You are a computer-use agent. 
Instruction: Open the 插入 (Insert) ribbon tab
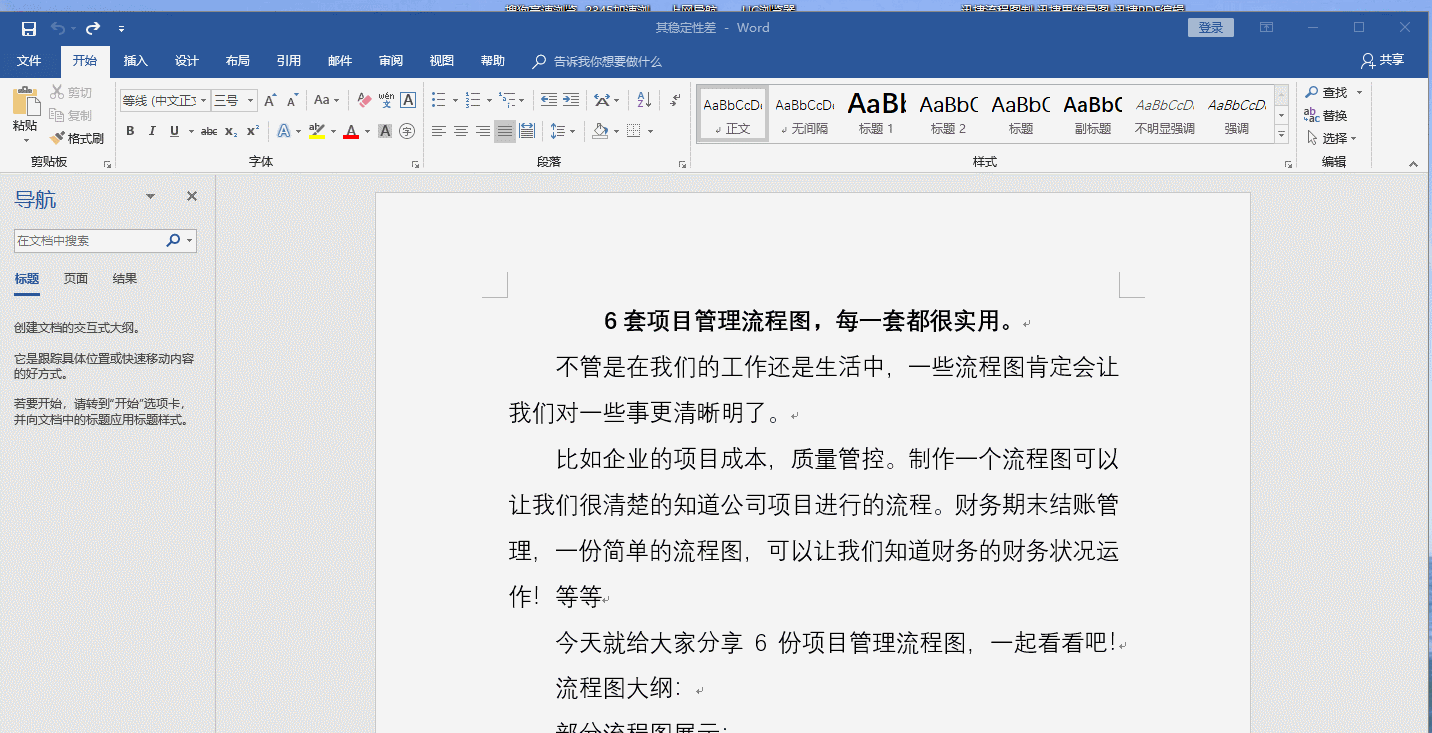[x=135, y=61]
